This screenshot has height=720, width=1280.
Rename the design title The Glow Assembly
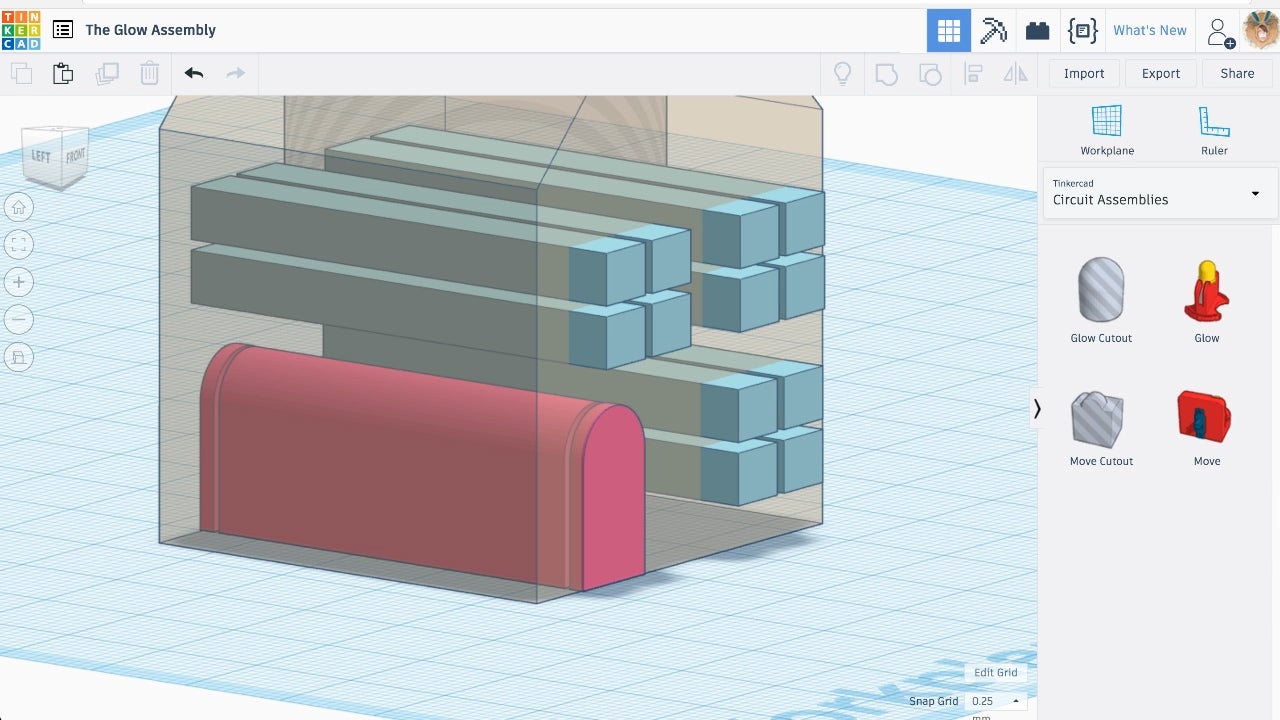(x=151, y=30)
